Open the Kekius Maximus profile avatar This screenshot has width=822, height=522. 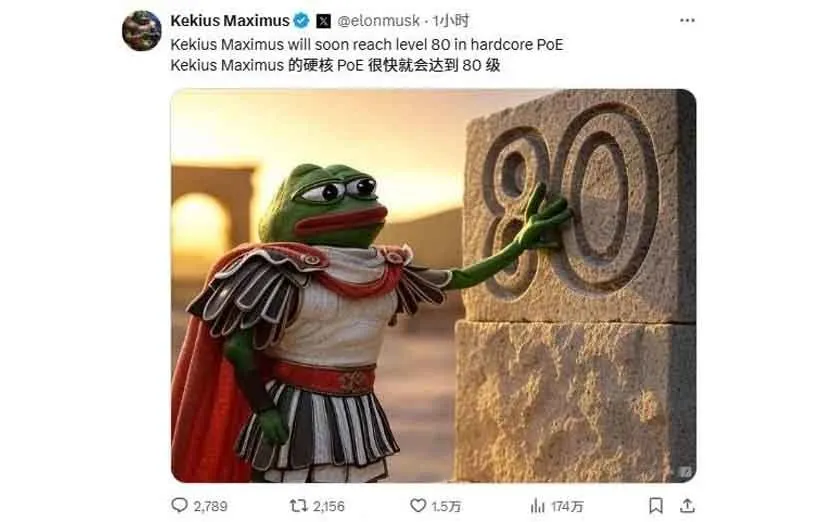[x=142, y=31]
